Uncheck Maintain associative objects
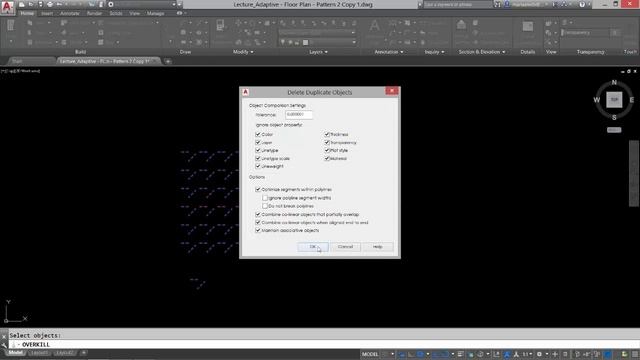The width and height of the screenshot is (640, 360). (x=258, y=230)
